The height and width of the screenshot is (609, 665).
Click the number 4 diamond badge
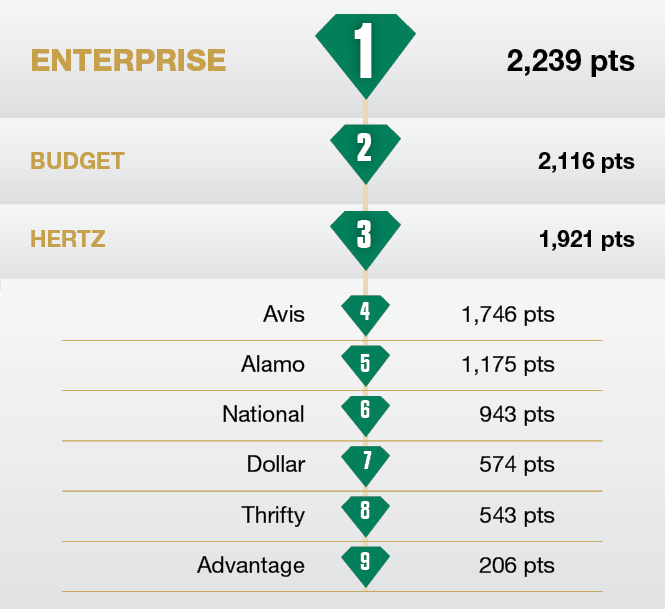pos(365,312)
